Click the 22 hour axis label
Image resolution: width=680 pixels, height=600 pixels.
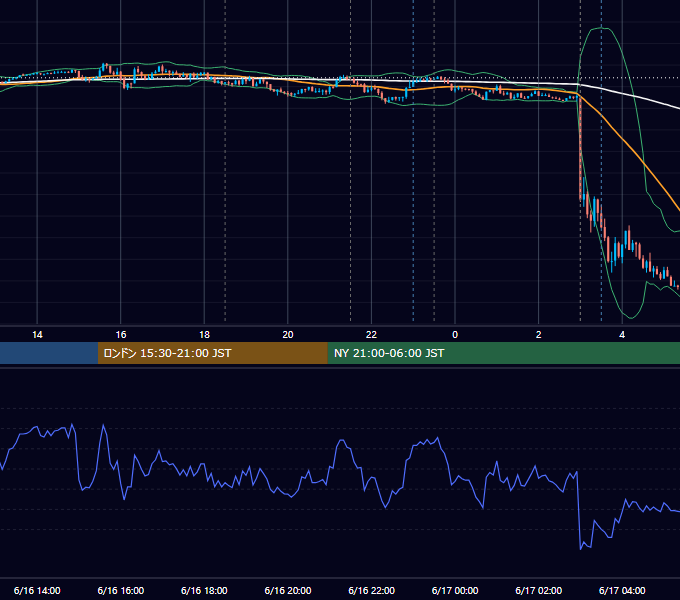[371, 335]
